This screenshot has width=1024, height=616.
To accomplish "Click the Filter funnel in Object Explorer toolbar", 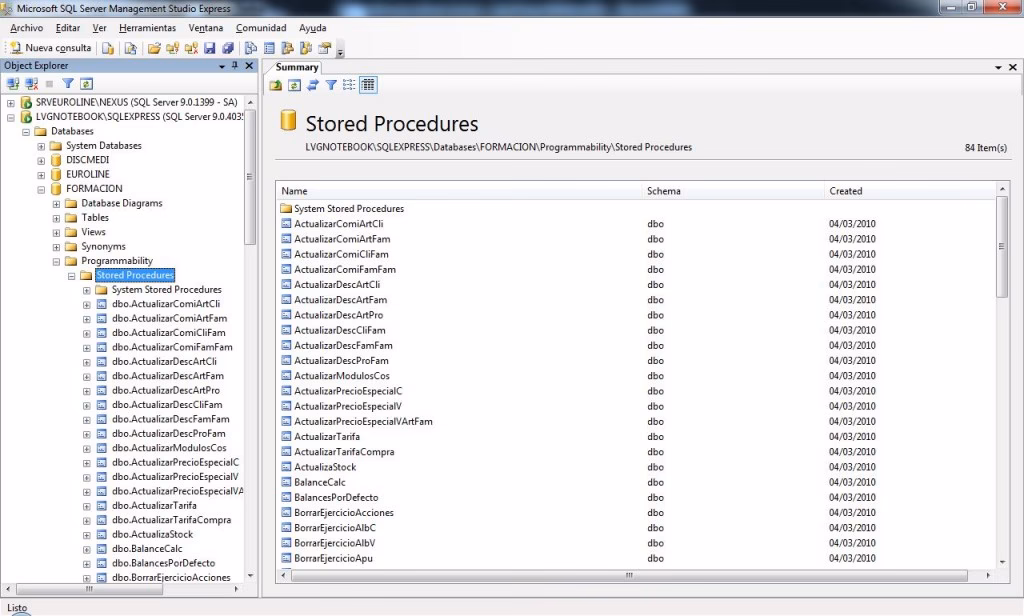I will [x=68, y=84].
